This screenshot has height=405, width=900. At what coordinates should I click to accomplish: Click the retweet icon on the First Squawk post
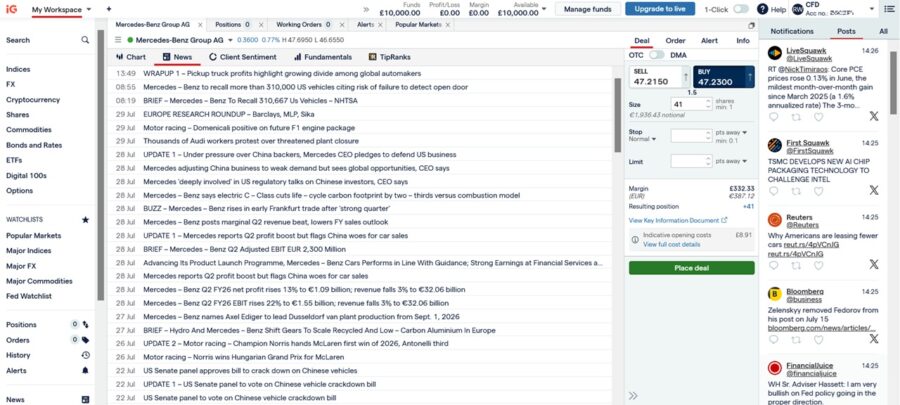[796, 190]
